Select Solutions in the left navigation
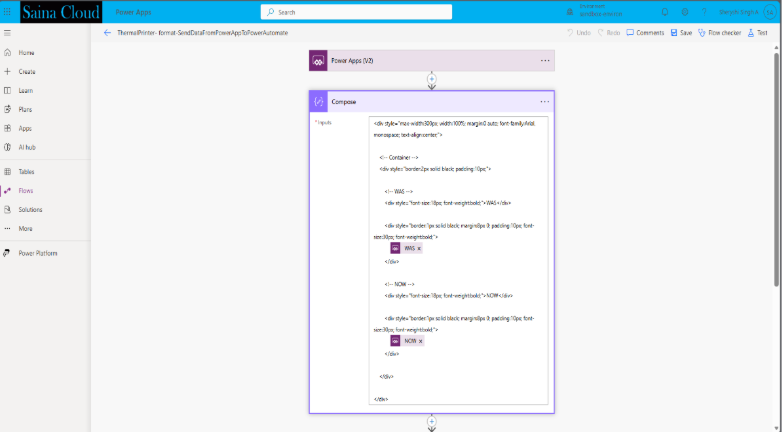The image size is (783, 432). click(x=29, y=209)
